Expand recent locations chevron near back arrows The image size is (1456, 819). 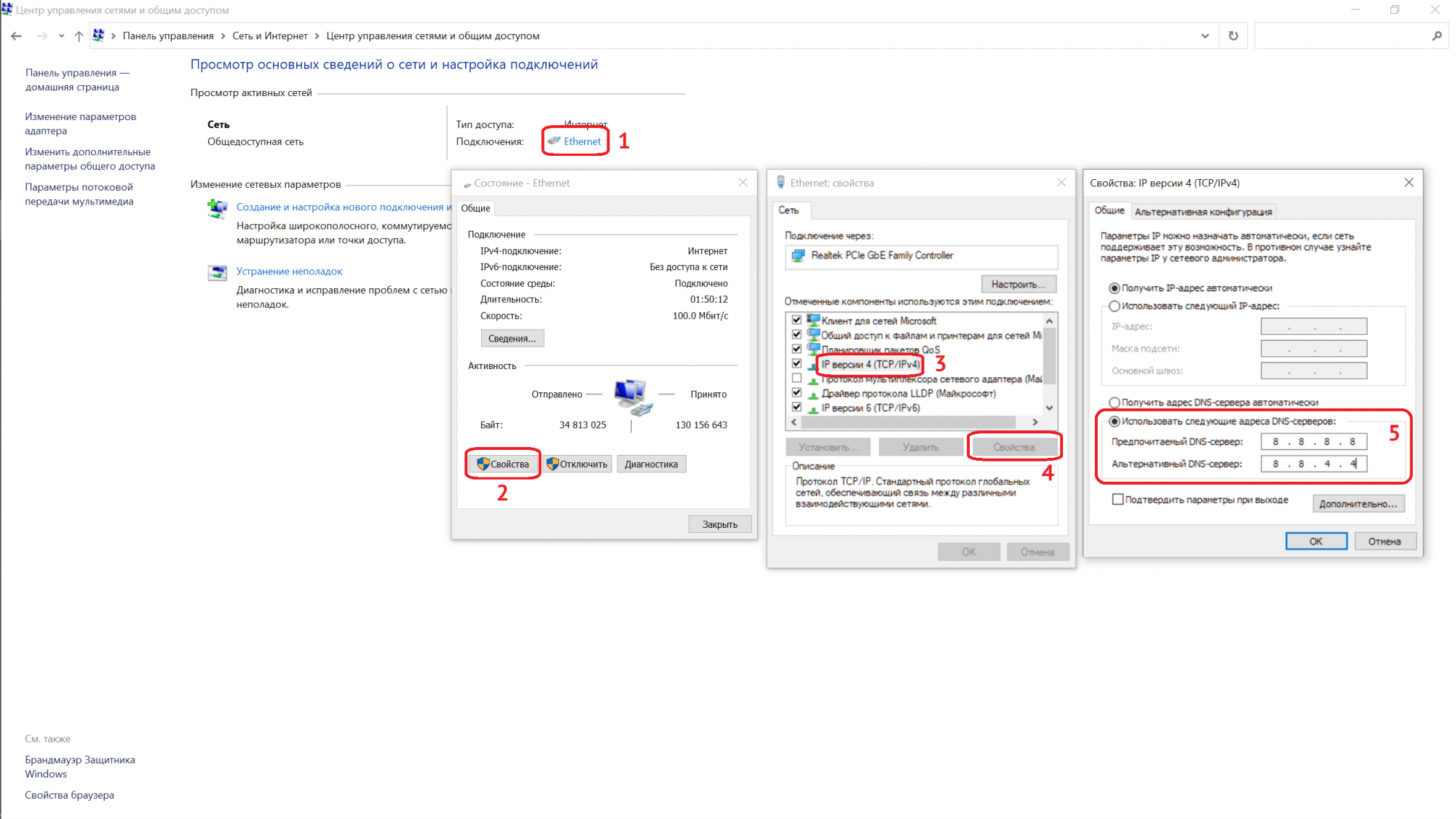pyautogui.click(x=61, y=36)
